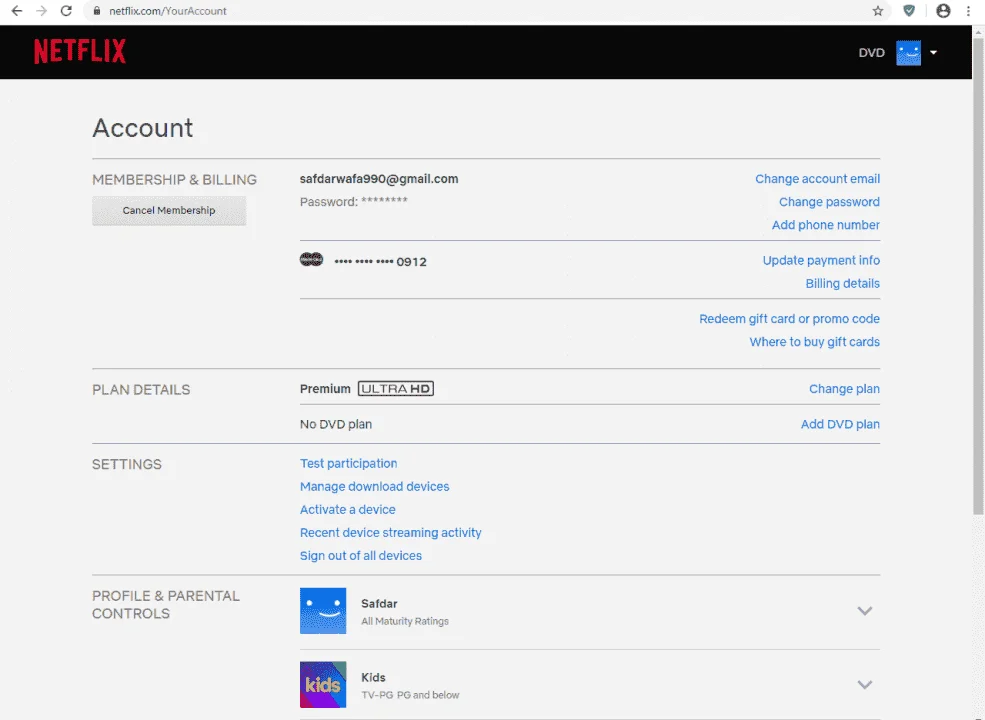Open the Chrome three-dot menu

pos(968,11)
